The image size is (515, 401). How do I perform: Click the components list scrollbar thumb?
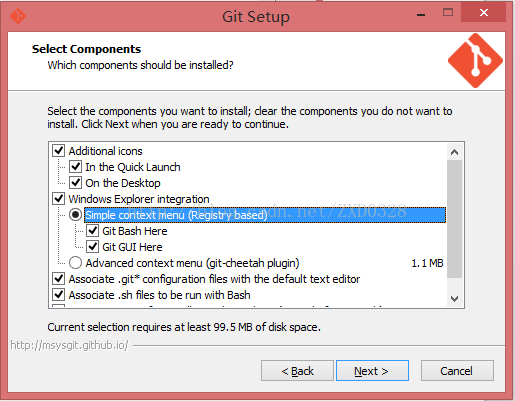(x=454, y=219)
